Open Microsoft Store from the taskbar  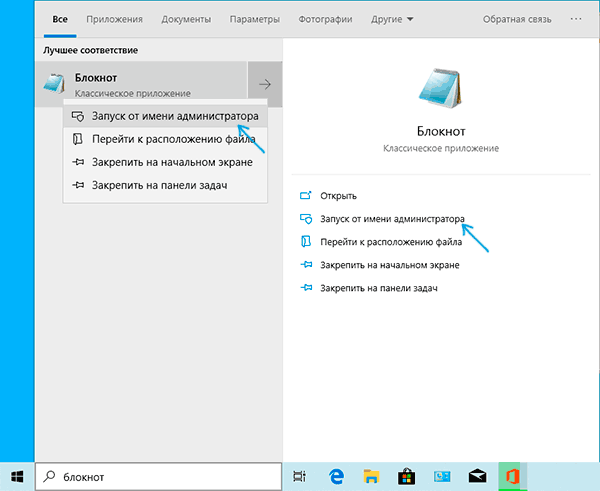pyautogui.click(x=406, y=477)
